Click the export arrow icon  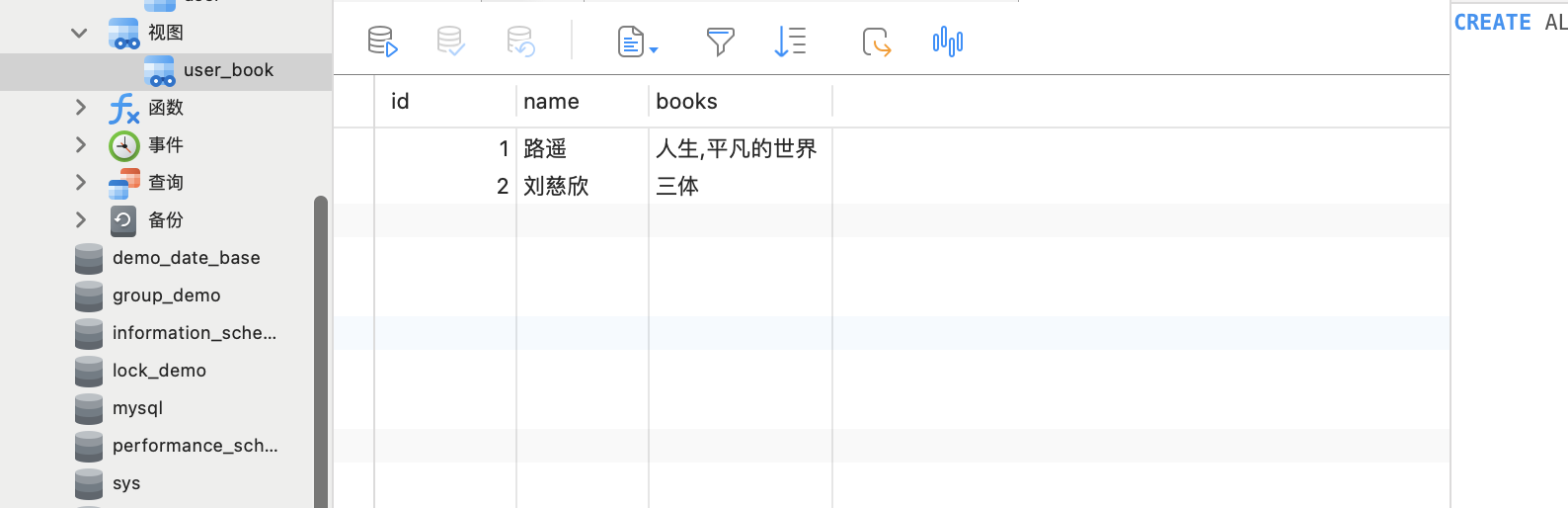[x=876, y=42]
